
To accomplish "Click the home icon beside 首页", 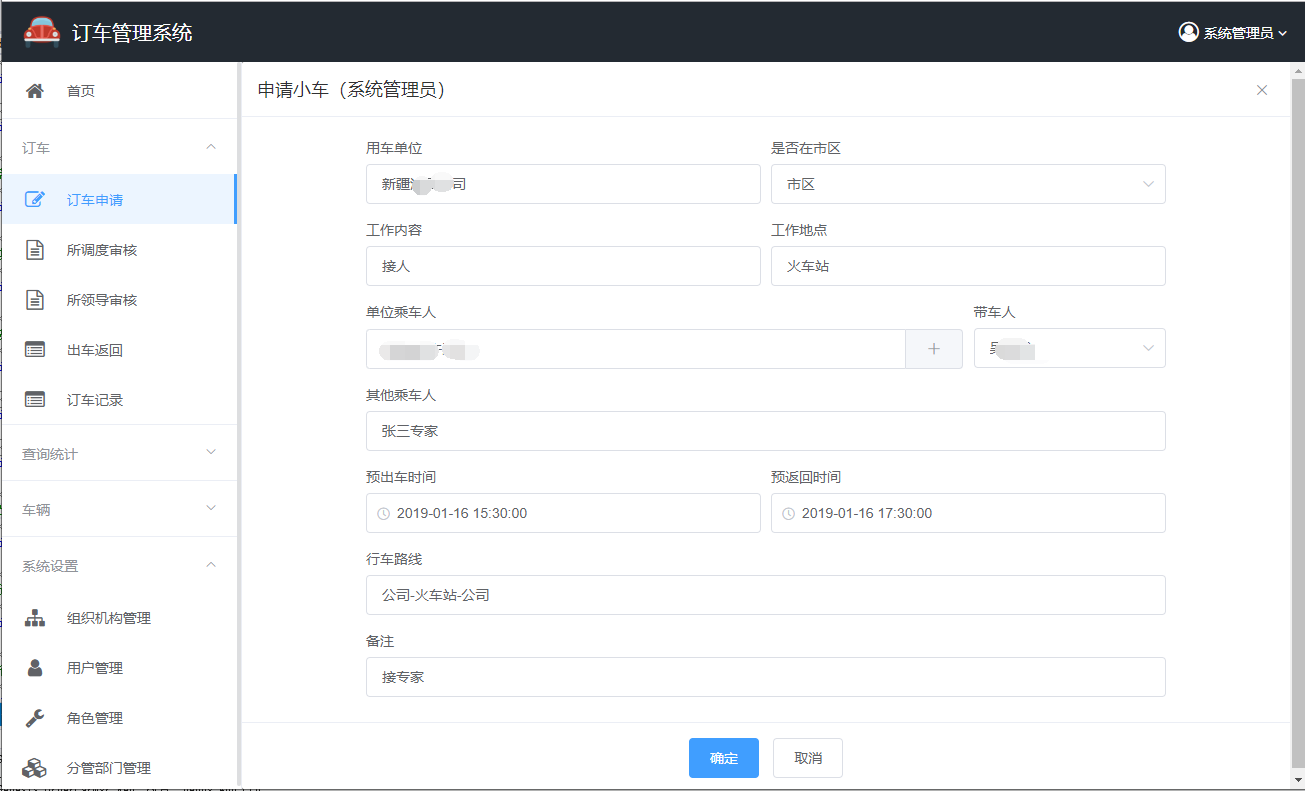I will tap(35, 91).
